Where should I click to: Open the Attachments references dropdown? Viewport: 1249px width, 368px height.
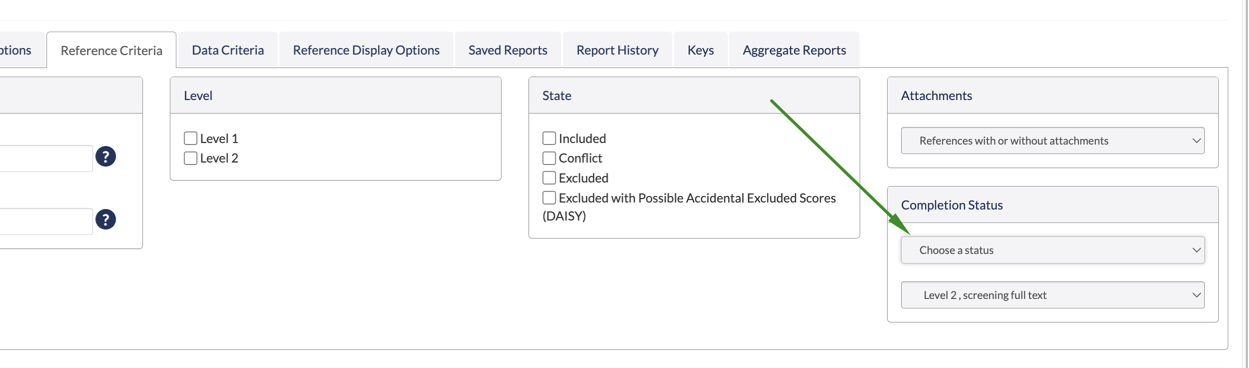point(1052,141)
